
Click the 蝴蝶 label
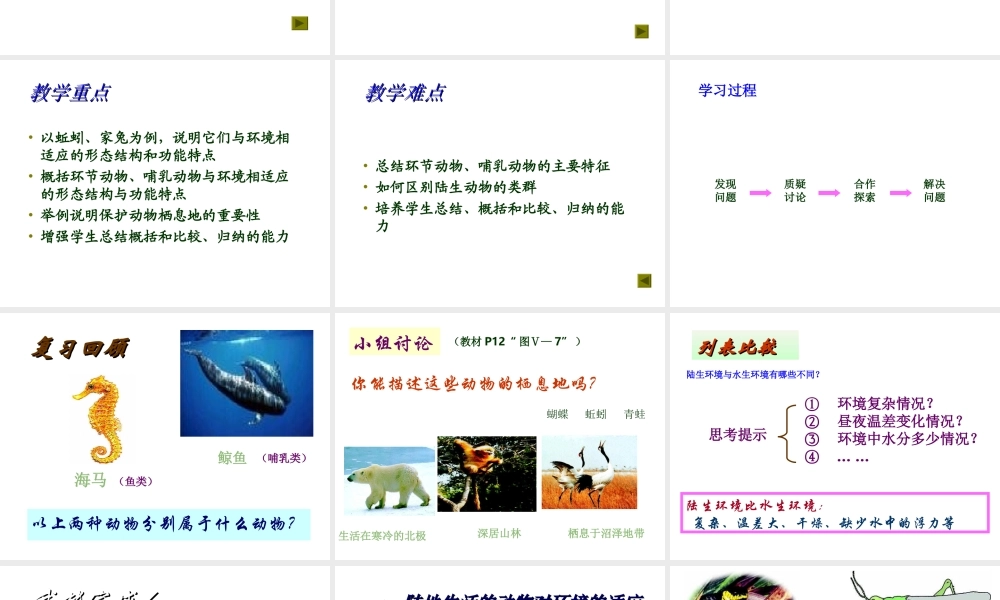click(557, 414)
